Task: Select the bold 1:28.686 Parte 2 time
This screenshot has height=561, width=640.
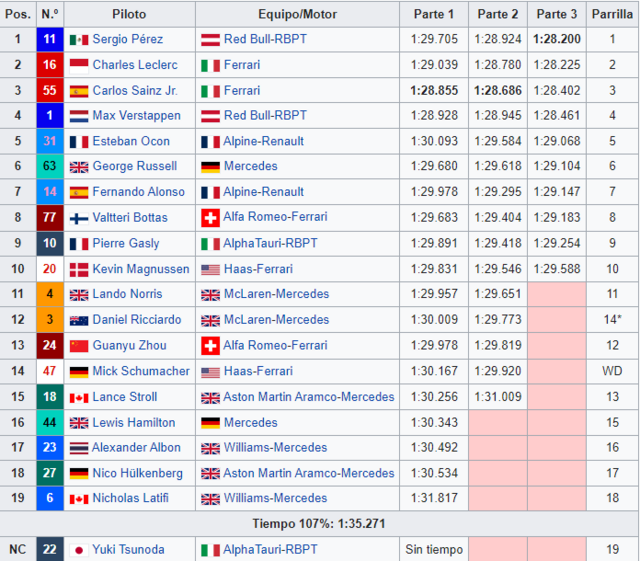Action: click(x=498, y=91)
